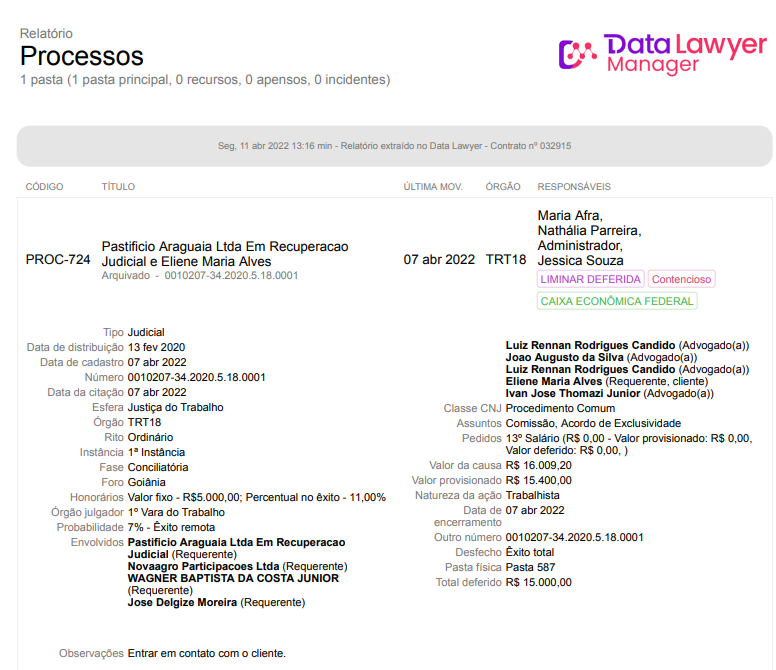Click the ÓRGÃO column header
This screenshot has width=776, height=670.
503,187
